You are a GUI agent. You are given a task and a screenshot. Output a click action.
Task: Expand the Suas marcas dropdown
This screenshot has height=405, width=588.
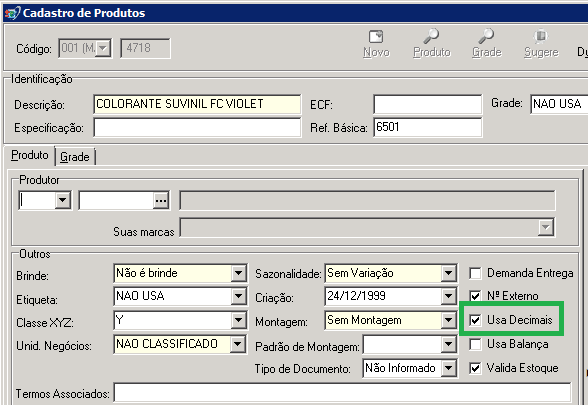pos(545,227)
